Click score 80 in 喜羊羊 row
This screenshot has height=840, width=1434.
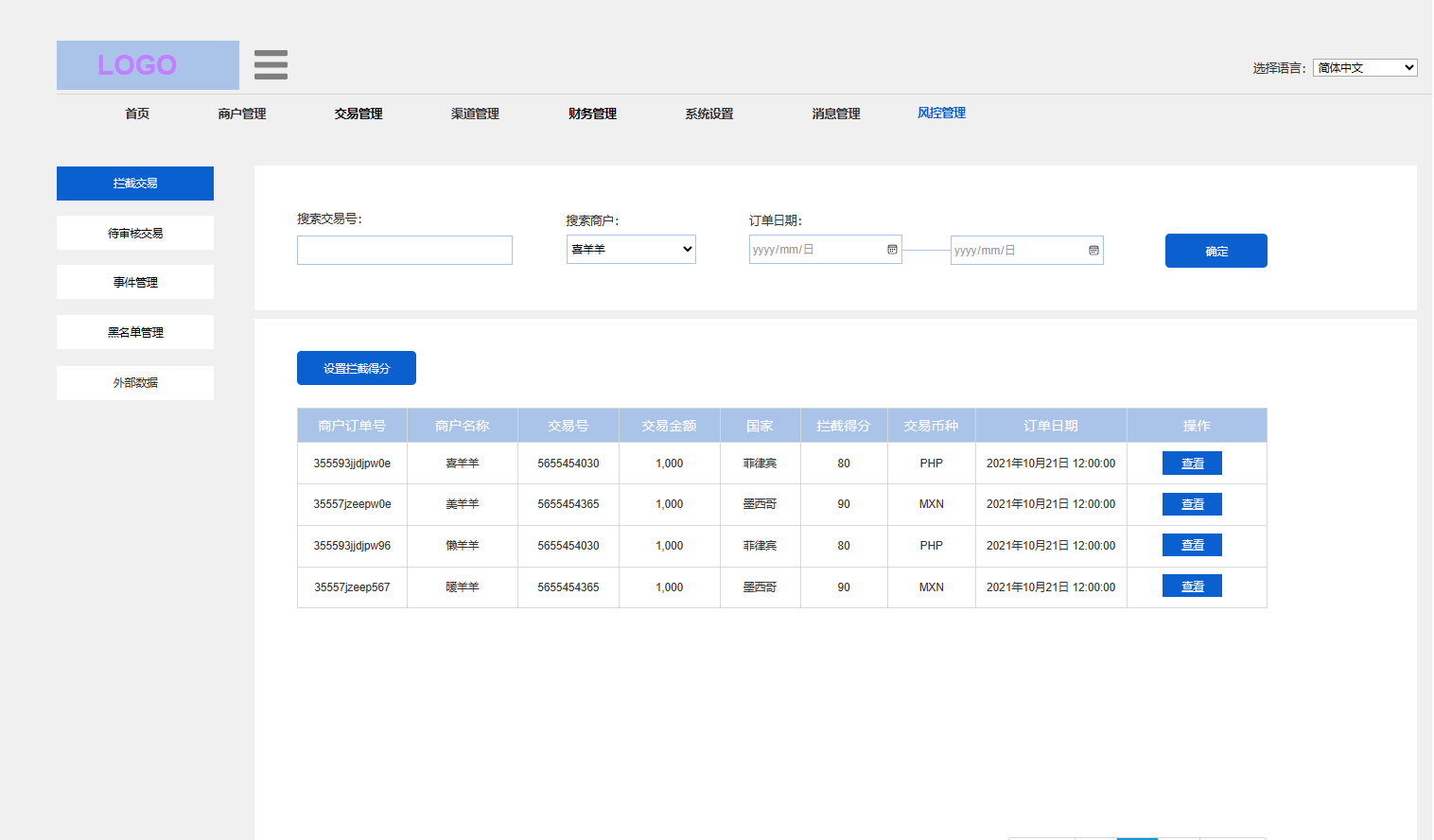844,464
